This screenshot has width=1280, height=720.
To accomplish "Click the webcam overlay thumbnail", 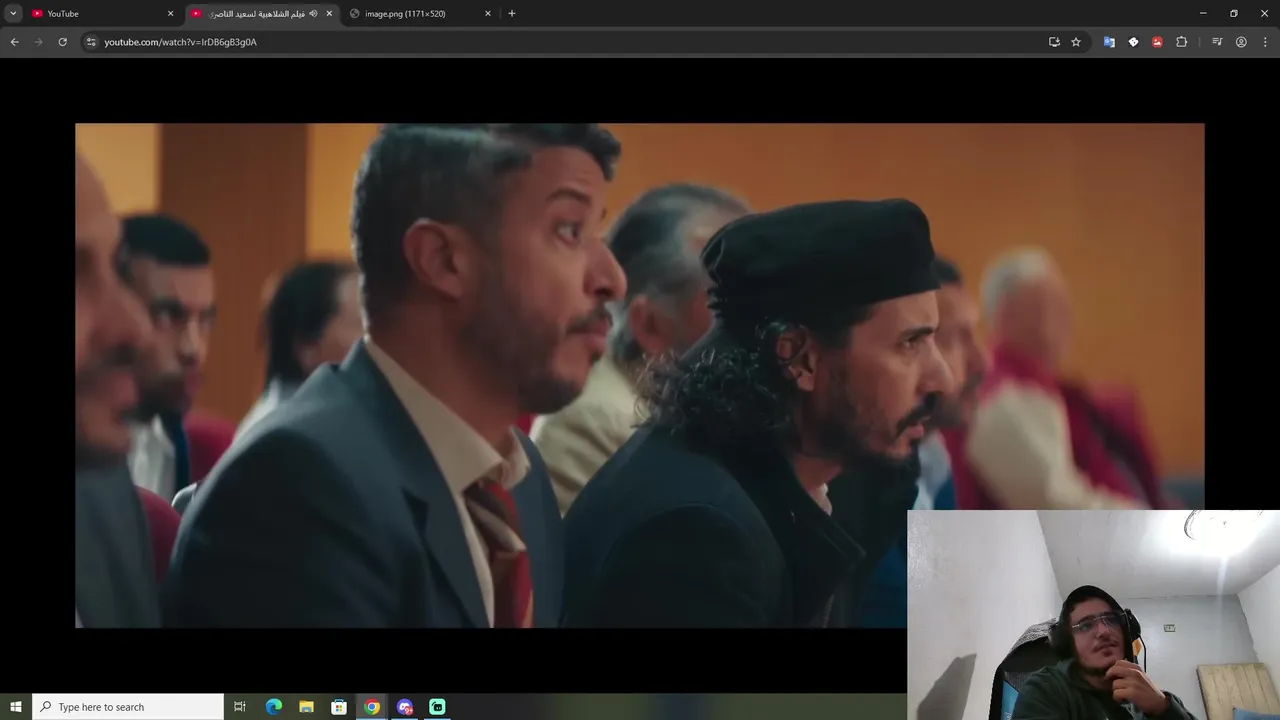I will point(1093,615).
